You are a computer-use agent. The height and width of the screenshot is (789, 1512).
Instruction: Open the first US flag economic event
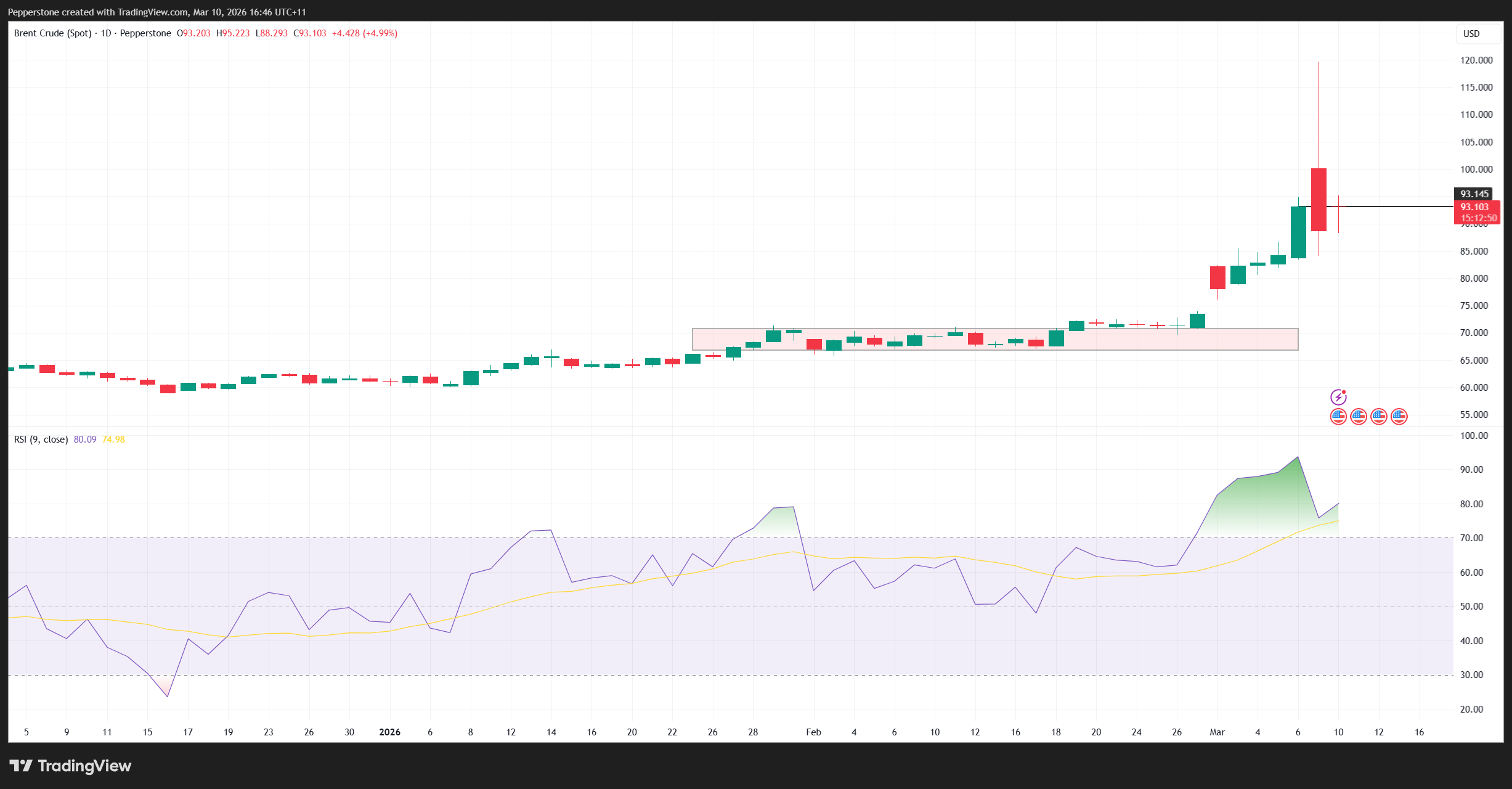[x=1338, y=417]
